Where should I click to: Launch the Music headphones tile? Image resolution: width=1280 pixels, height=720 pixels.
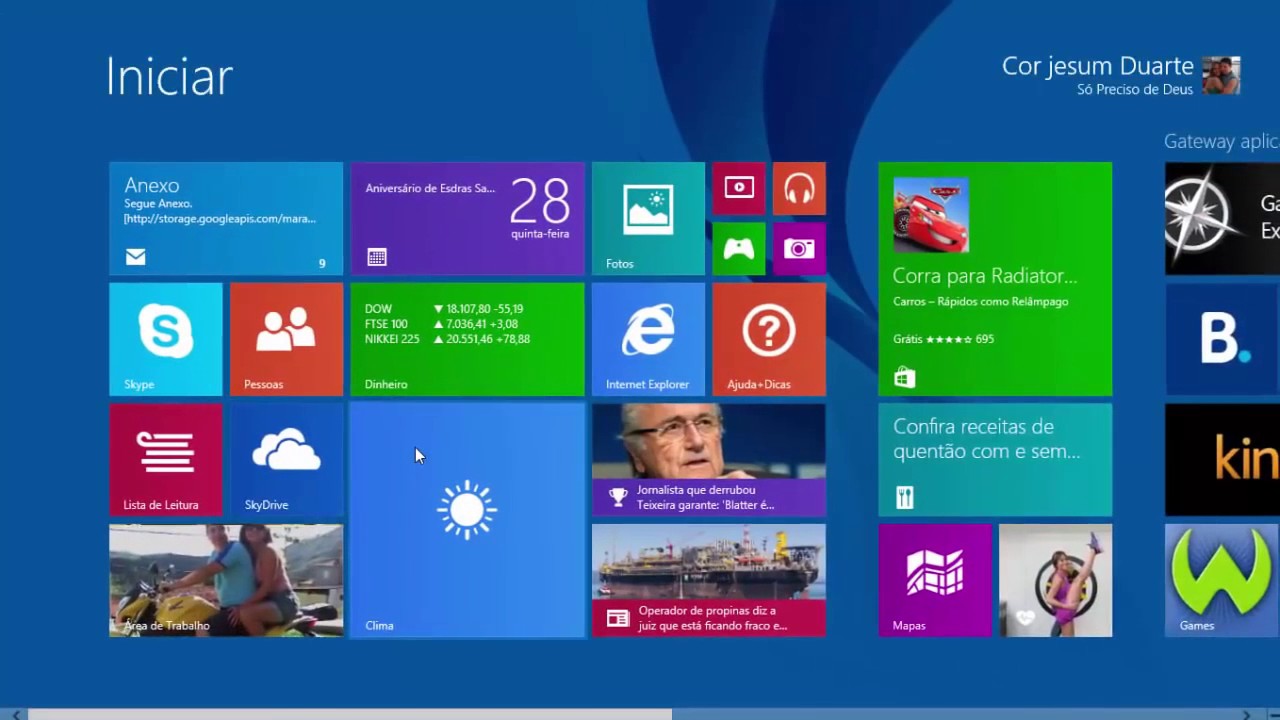[x=799, y=188]
